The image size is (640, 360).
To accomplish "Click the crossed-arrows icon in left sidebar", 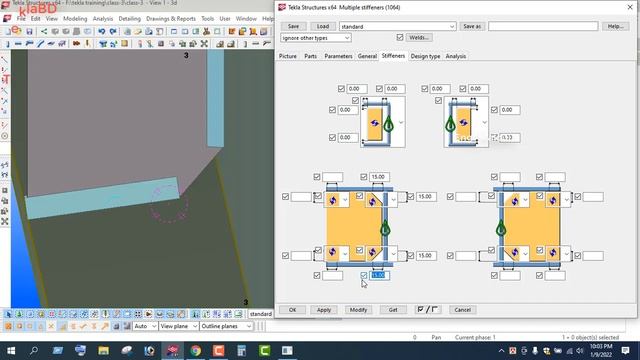I will pyautogui.click(x=5, y=221).
